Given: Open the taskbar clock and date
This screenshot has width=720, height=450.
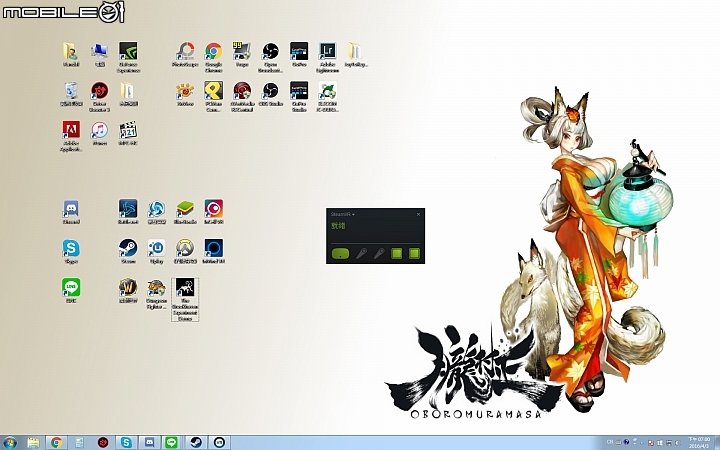Looking at the screenshot, I should click(699, 443).
